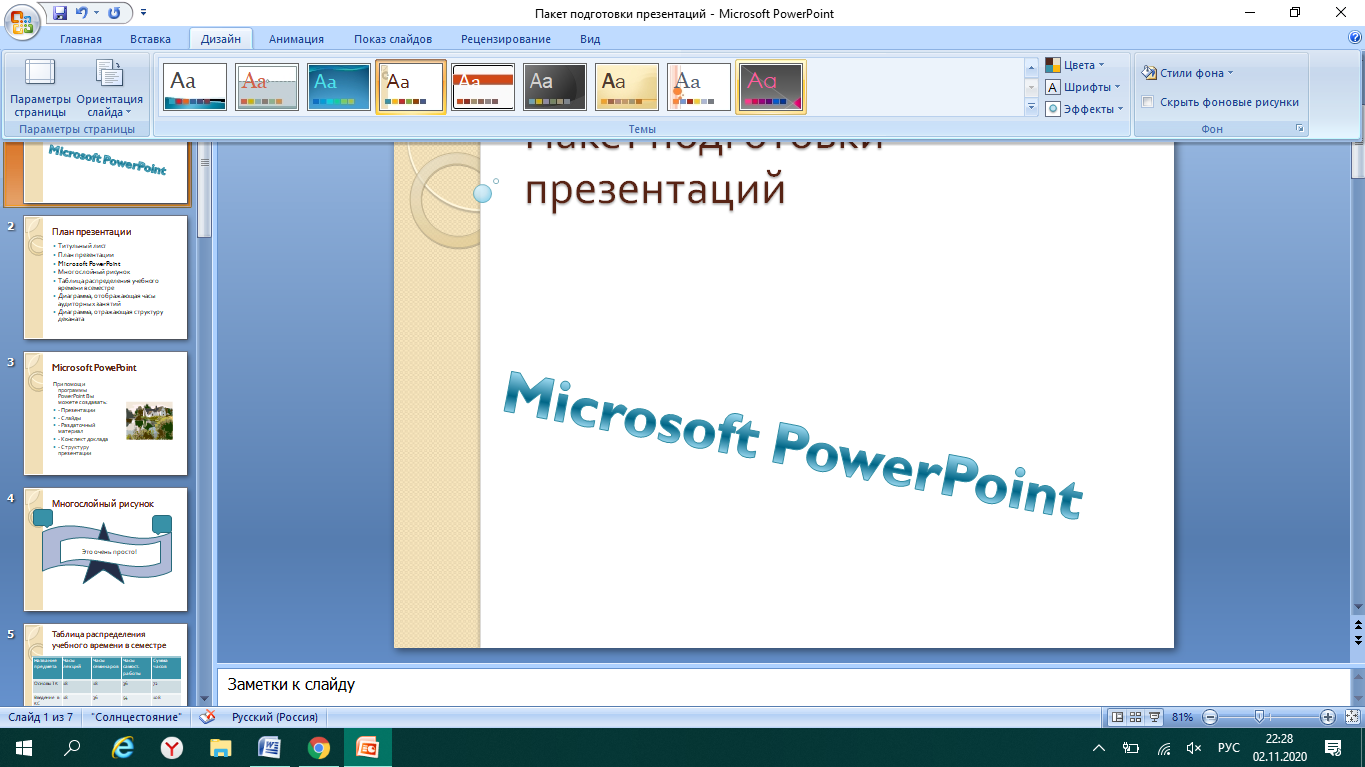Open the Шрифты theme fonts dropdown
This screenshot has width=1365, height=767.
pos(1083,87)
